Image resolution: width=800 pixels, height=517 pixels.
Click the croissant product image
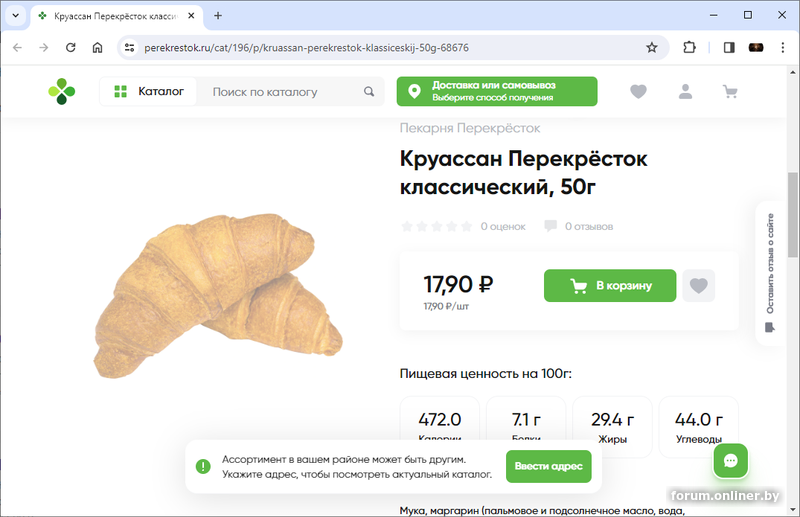(x=218, y=295)
